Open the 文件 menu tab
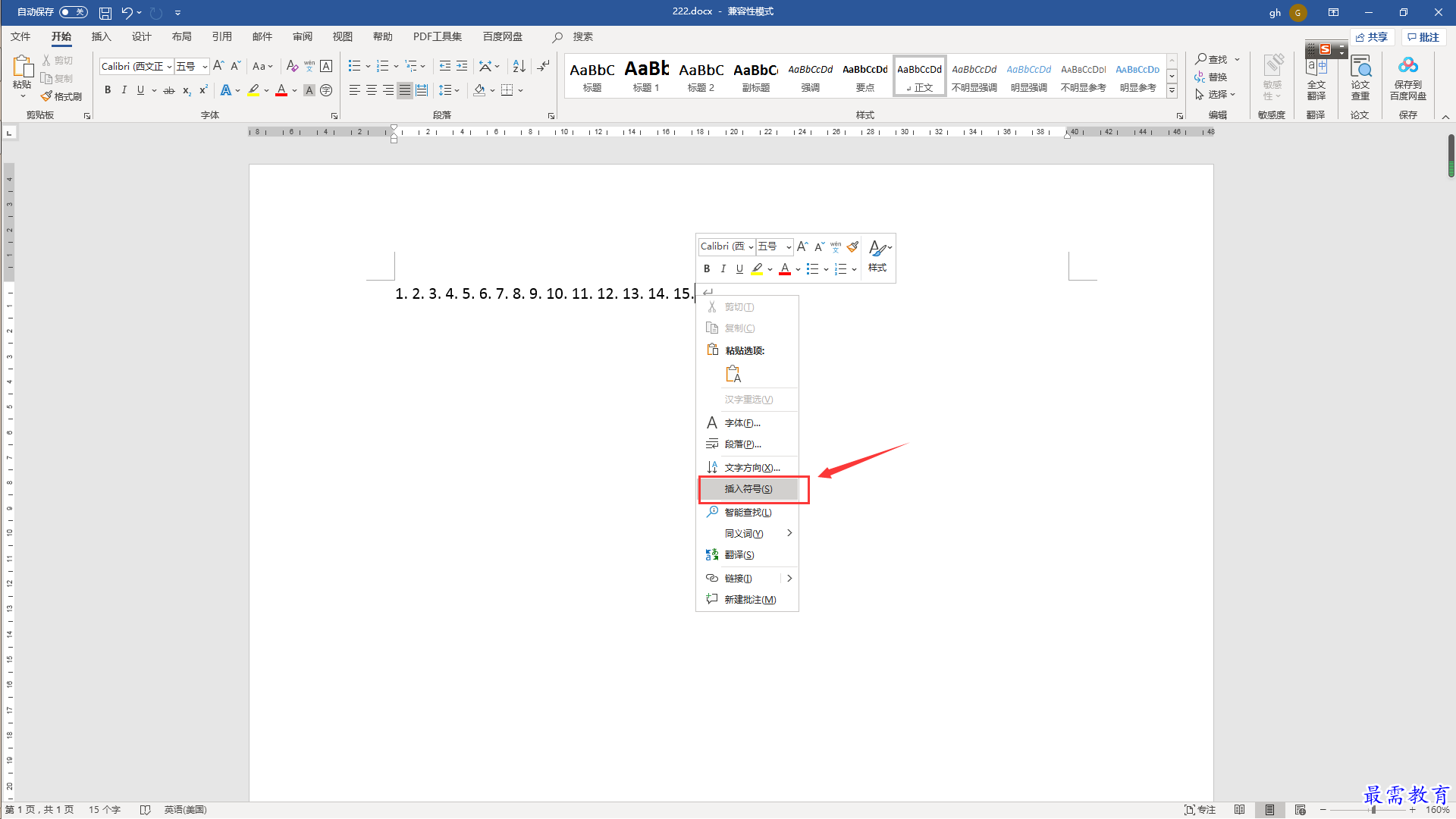Screen dimensions: 1456x819 [x=20, y=36]
